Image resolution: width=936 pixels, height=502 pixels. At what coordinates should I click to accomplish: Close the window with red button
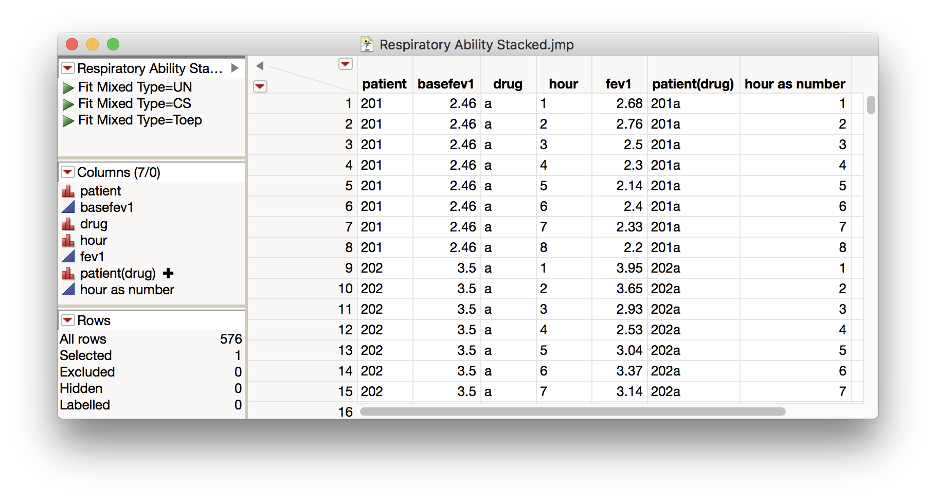coord(72,44)
